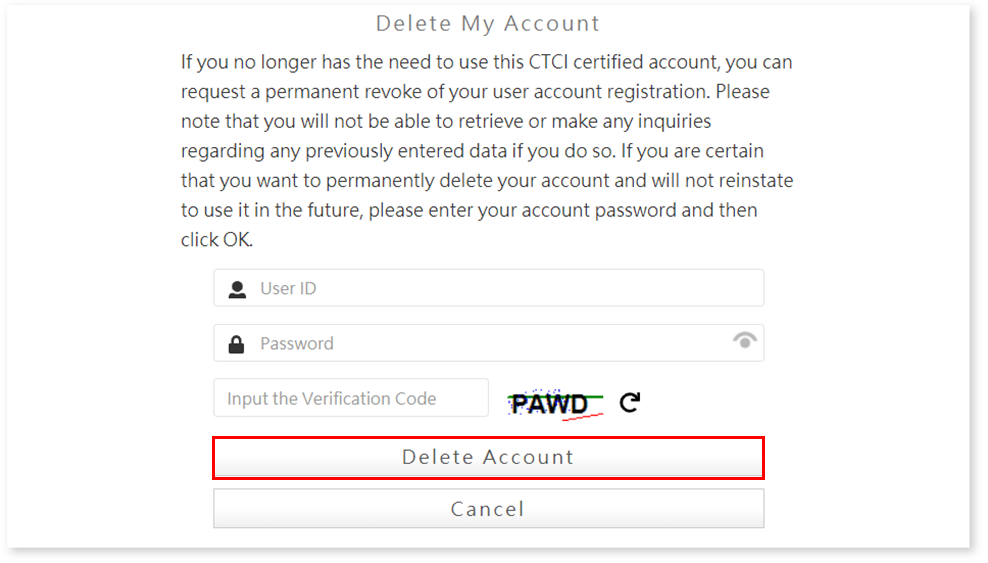988x563 pixels.
Task: Click the person icon in User ID field
Action: [x=237, y=289]
